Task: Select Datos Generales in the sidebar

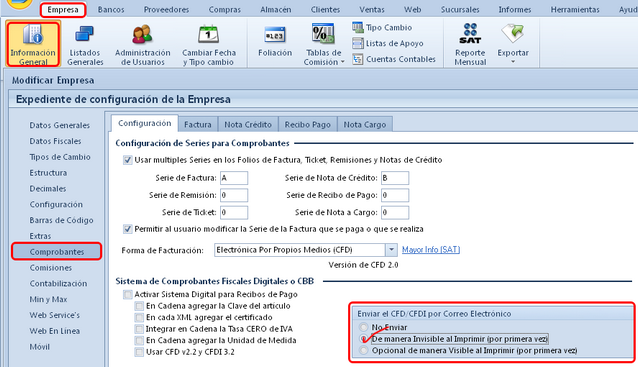Action: point(59,125)
